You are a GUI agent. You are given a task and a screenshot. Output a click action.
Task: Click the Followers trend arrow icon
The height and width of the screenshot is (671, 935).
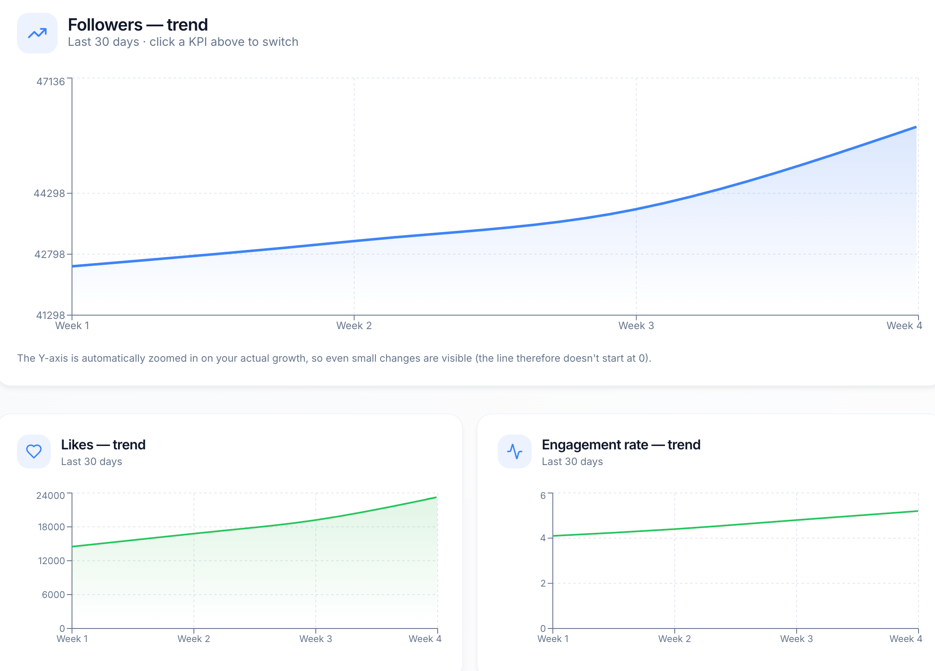coord(37,33)
